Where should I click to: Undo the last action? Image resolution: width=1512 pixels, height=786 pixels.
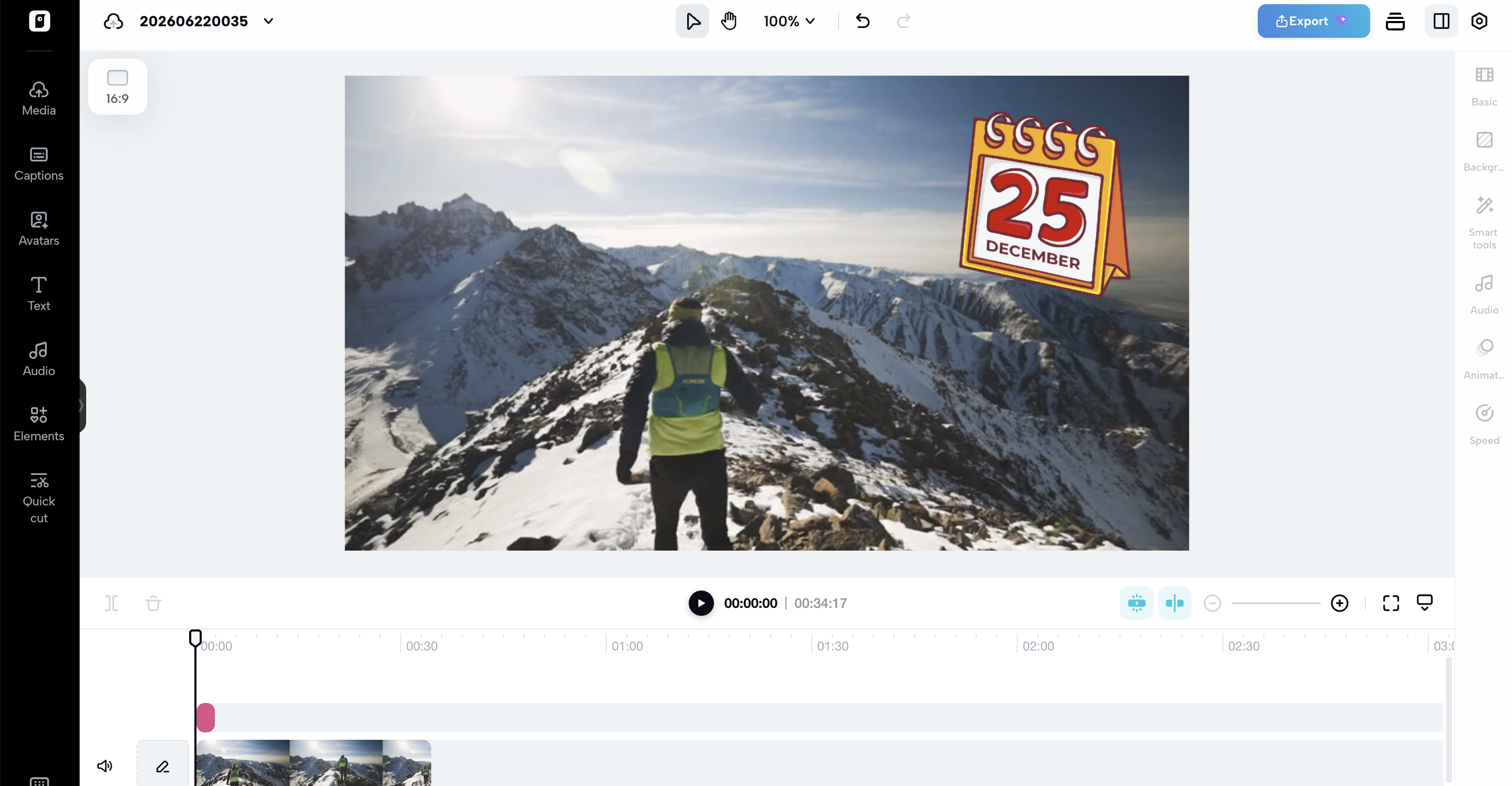tap(862, 21)
